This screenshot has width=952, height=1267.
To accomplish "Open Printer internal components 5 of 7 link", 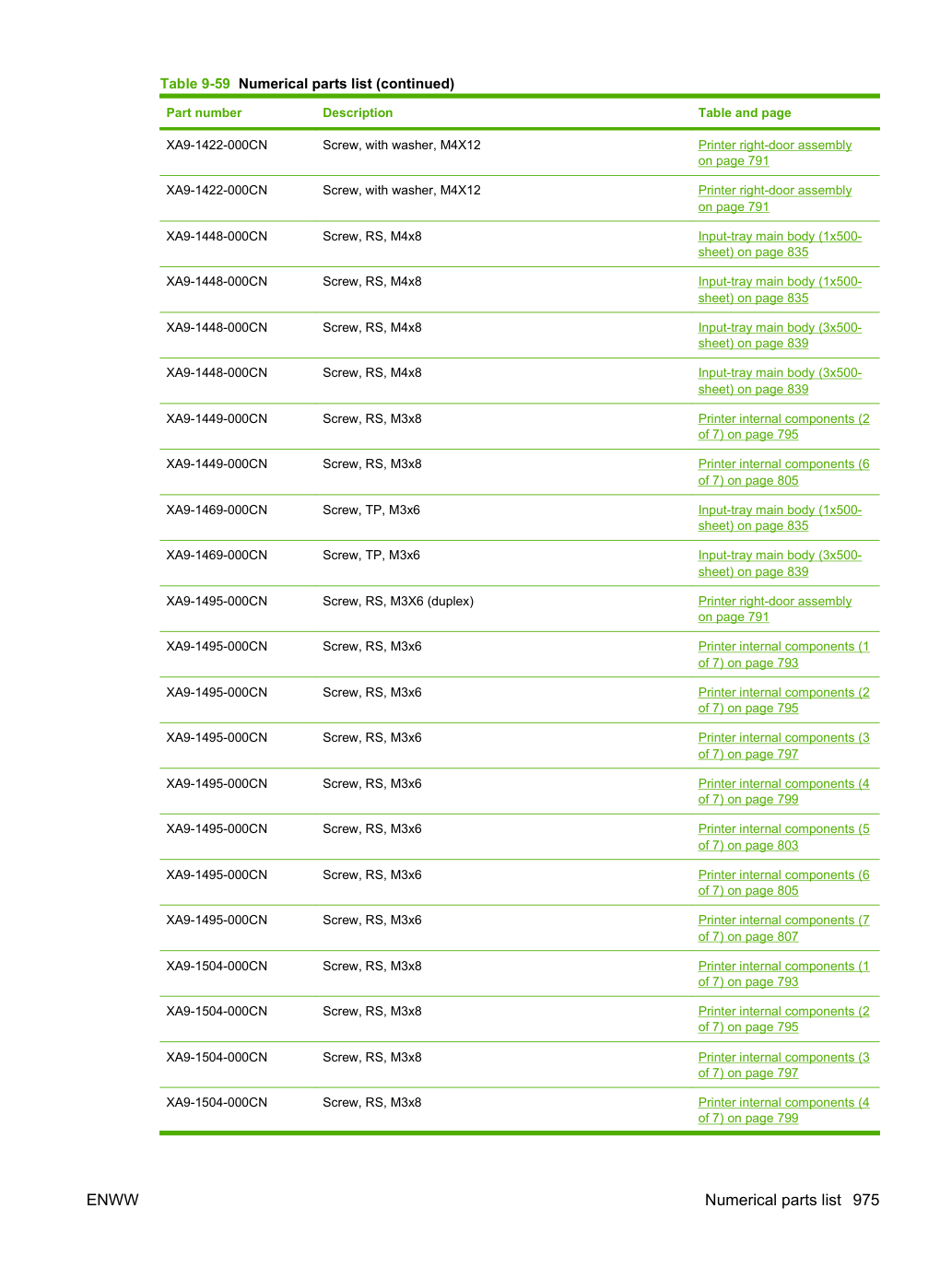I will pyautogui.click(x=783, y=838).
